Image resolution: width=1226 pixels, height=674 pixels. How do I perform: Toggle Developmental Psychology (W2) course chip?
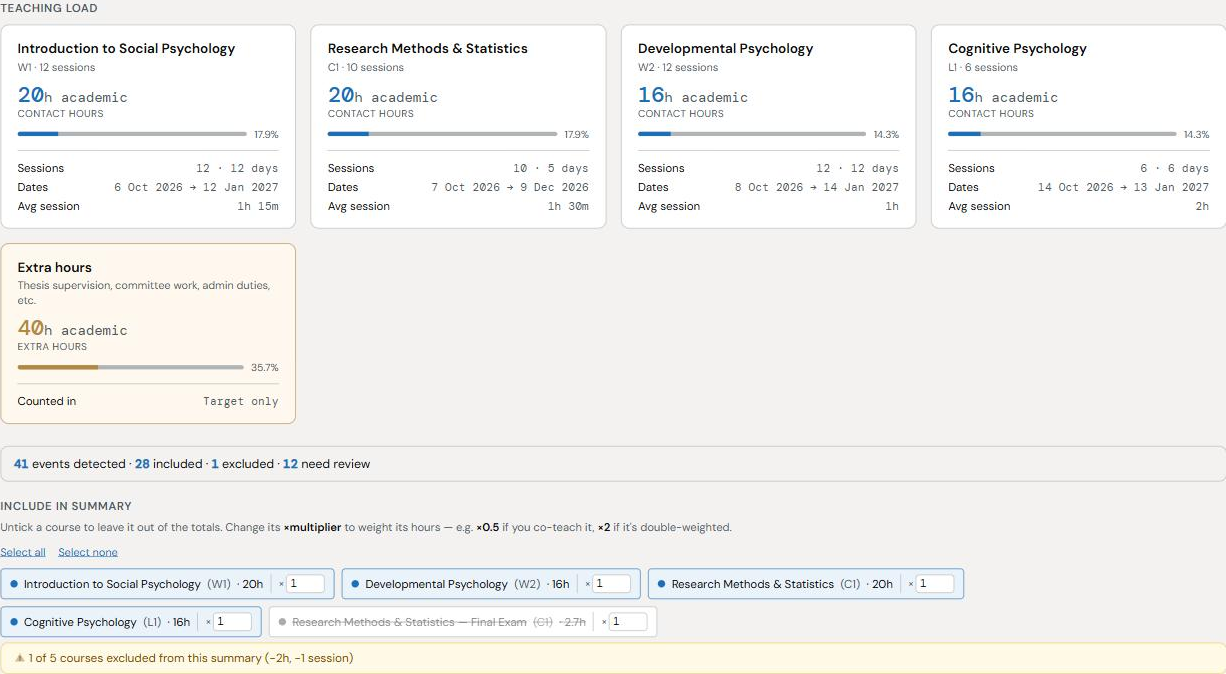pos(491,584)
